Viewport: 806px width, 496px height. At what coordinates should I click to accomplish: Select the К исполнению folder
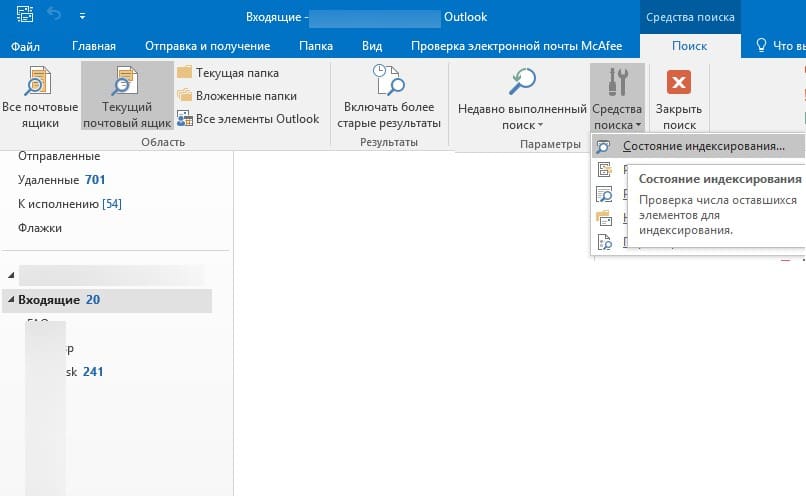point(70,204)
